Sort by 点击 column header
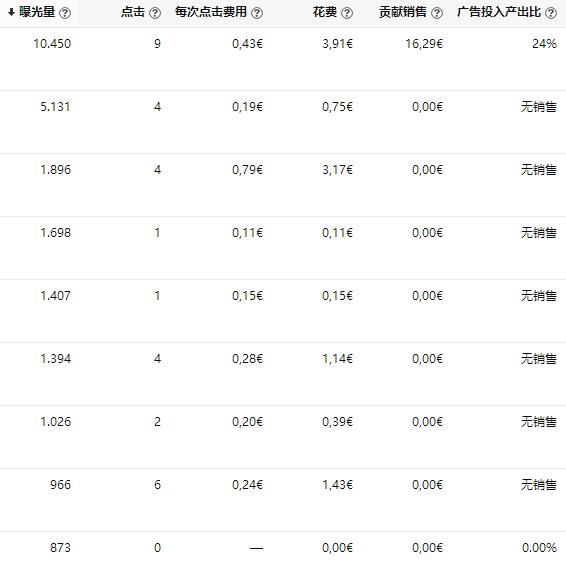This screenshot has width=566, height=588. [x=133, y=12]
